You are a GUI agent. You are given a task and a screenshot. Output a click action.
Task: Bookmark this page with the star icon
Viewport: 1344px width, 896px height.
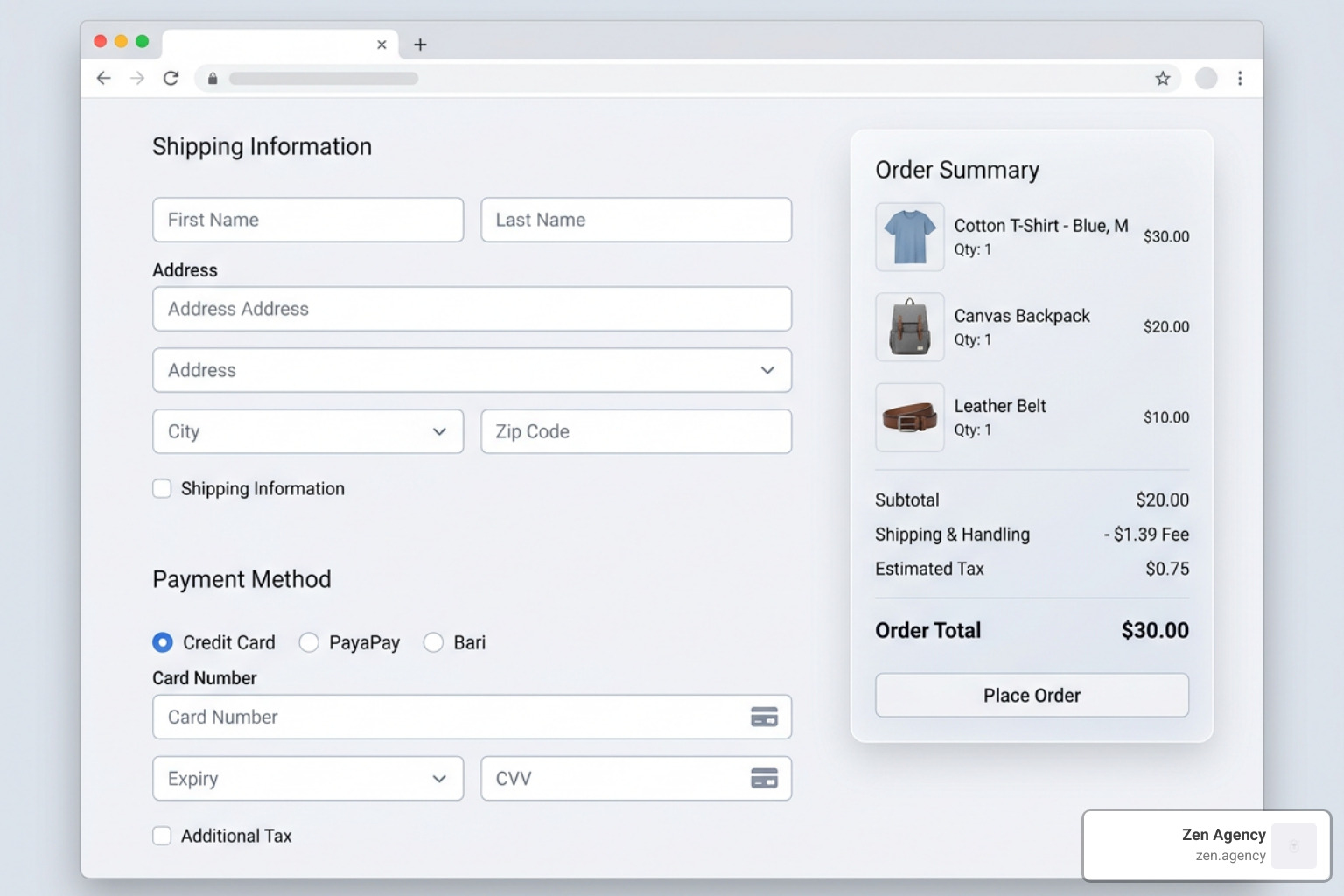click(x=1163, y=79)
